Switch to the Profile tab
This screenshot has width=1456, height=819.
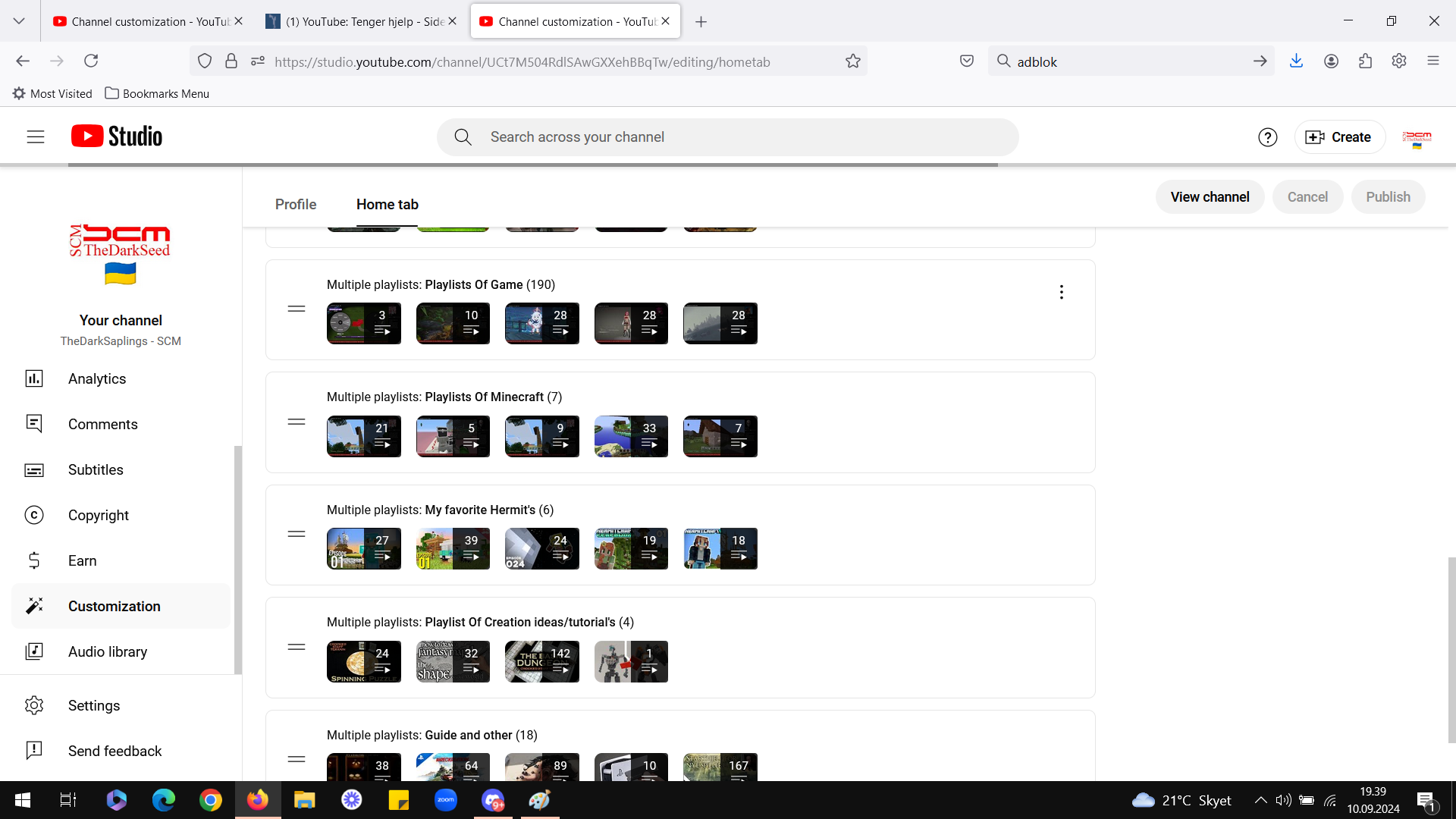296,204
